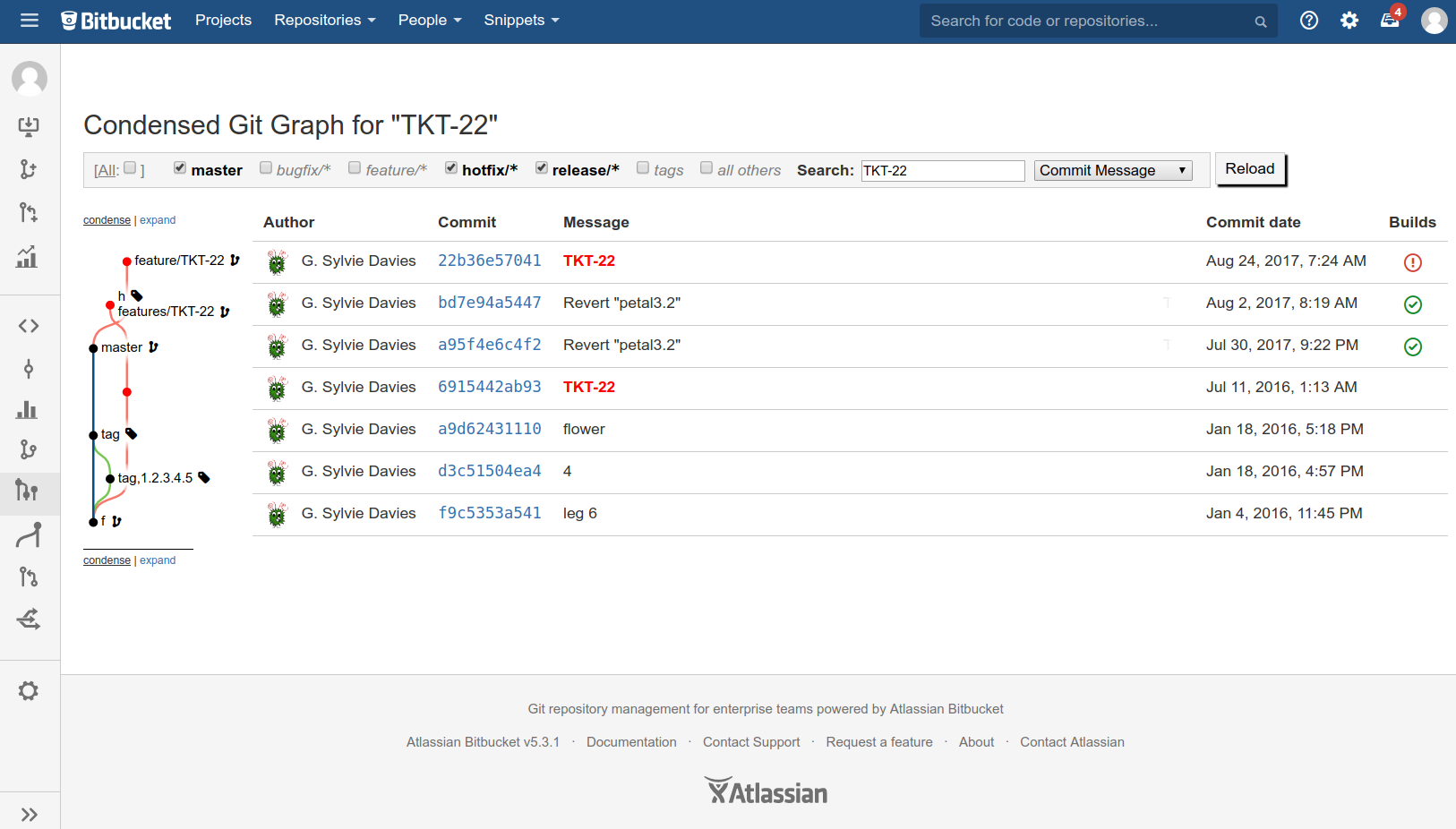
Task: Click the search magnifier icon
Action: tap(1260, 21)
